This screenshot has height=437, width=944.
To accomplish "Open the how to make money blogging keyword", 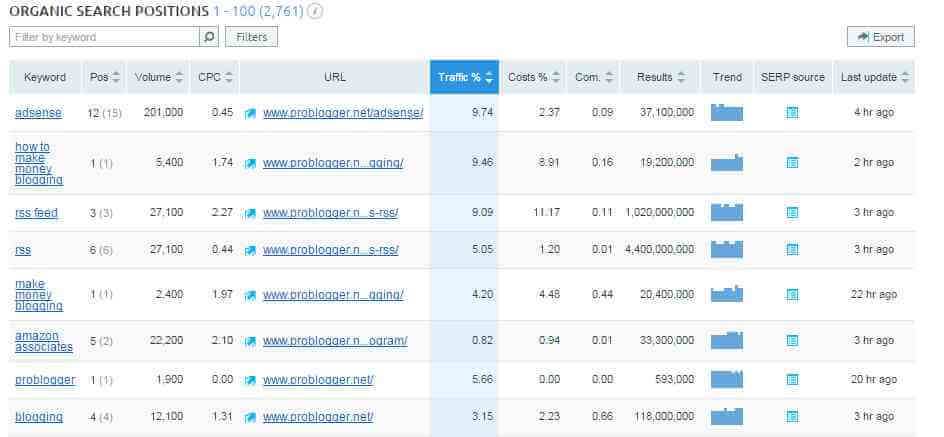I will coord(39,163).
